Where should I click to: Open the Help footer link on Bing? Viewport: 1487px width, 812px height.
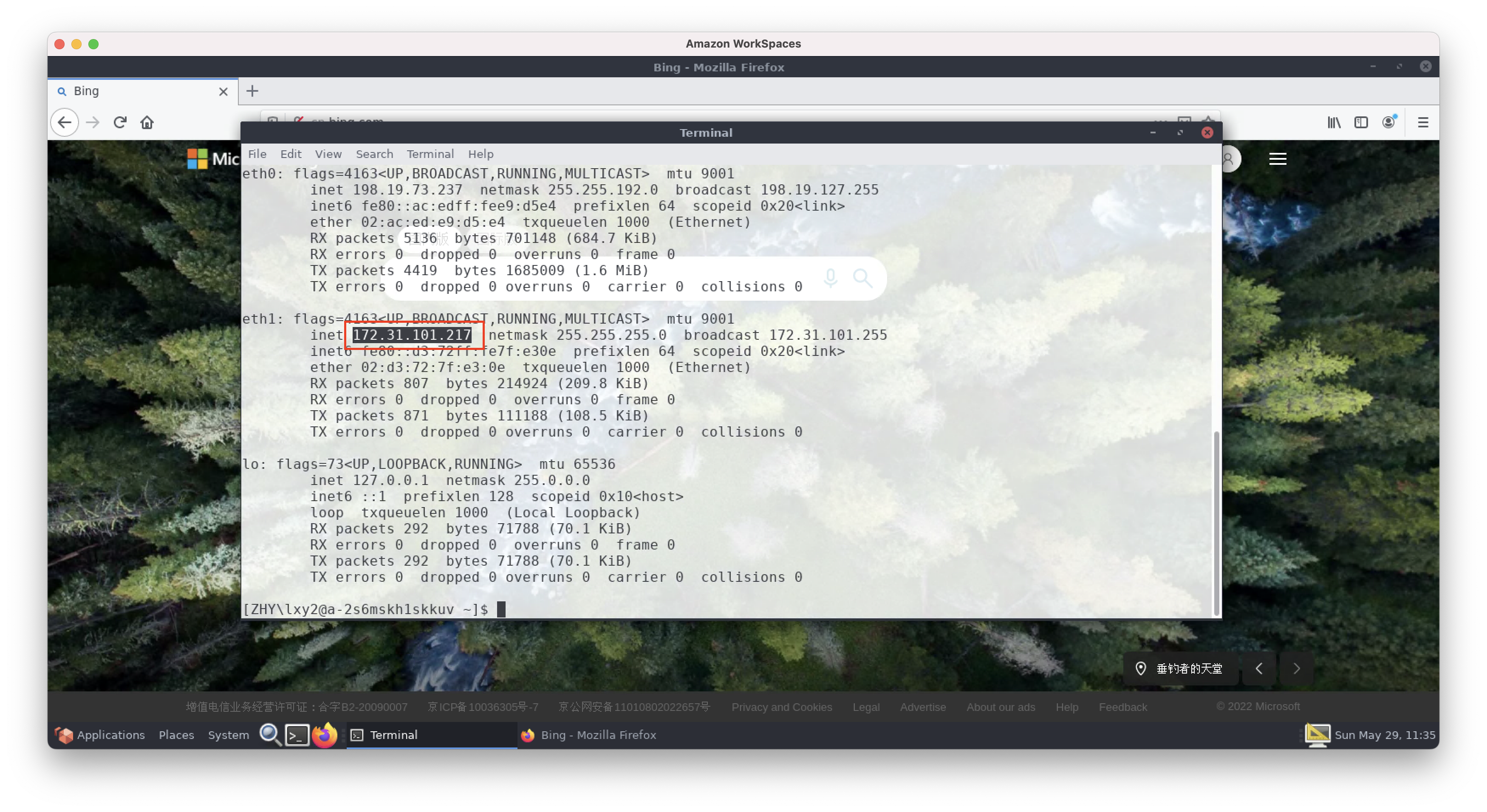(x=1066, y=707)
